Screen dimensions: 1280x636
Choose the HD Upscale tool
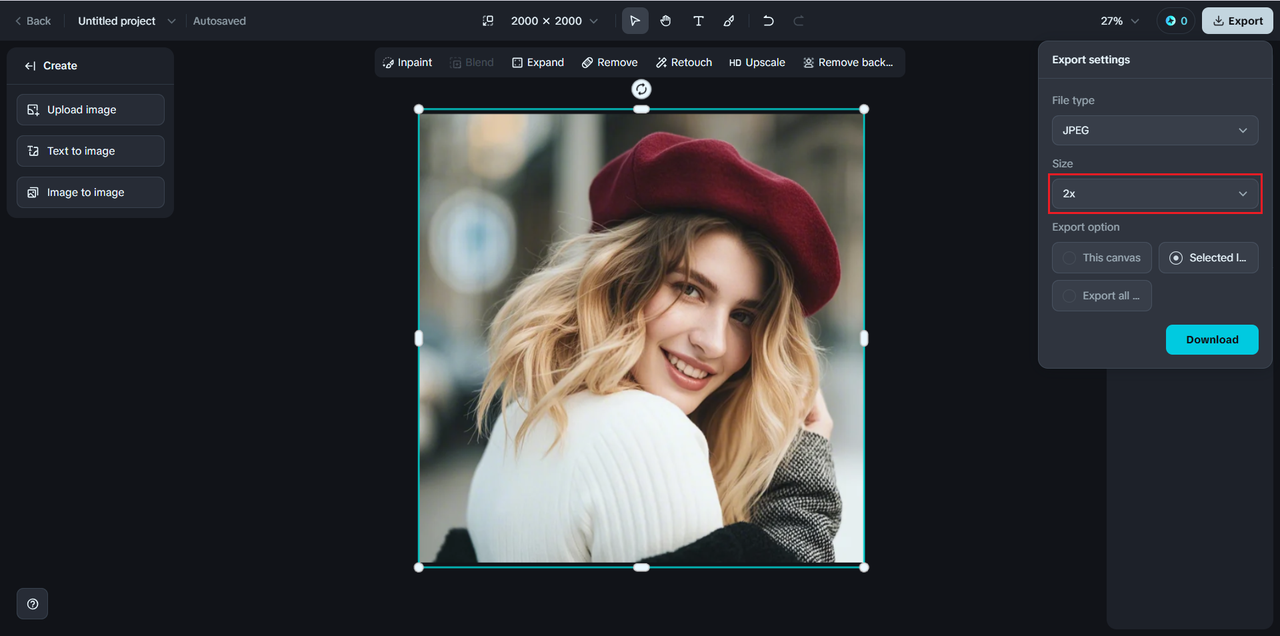(x=757, y=62)
